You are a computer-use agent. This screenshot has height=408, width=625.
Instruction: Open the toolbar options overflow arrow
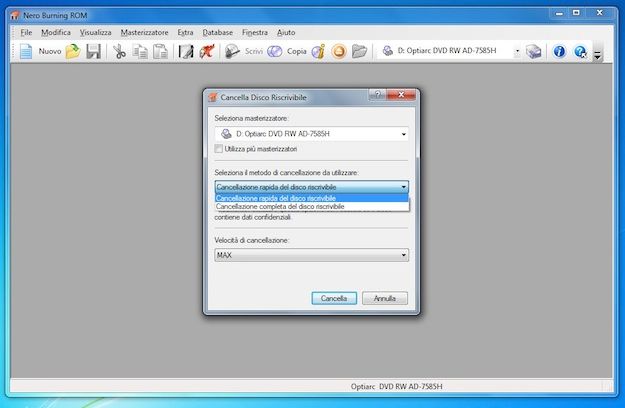pyautogui.click(x=597, y=53)
